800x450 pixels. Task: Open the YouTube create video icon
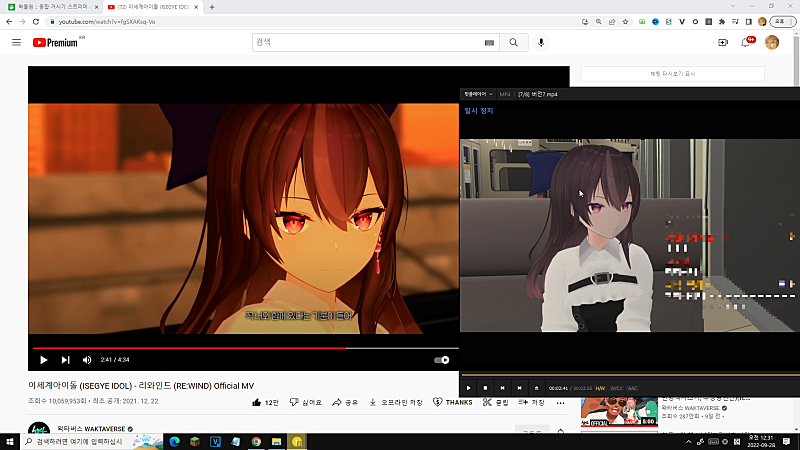point(723,43)
